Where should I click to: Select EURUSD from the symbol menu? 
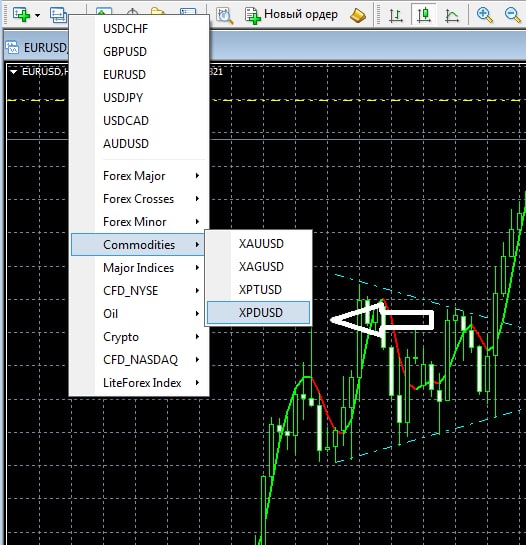coord(139,74)
